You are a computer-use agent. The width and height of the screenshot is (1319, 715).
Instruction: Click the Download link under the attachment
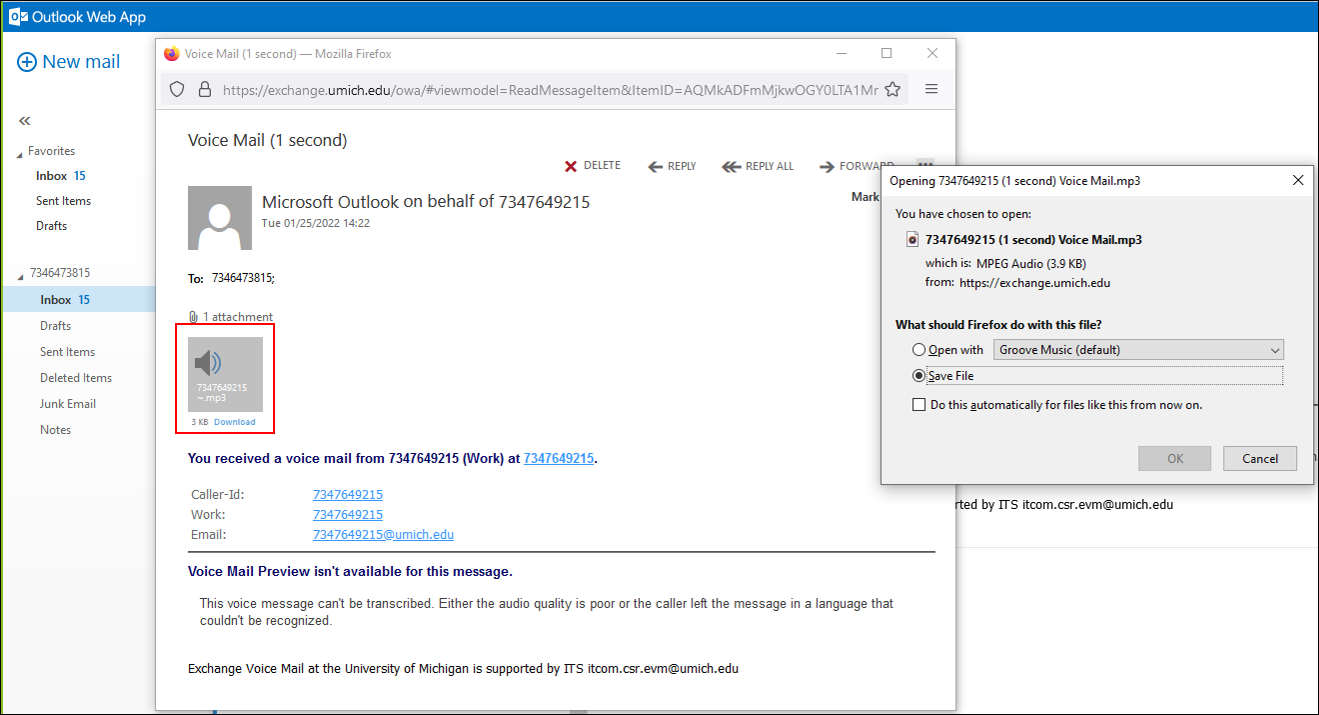(x=234, y=422)
